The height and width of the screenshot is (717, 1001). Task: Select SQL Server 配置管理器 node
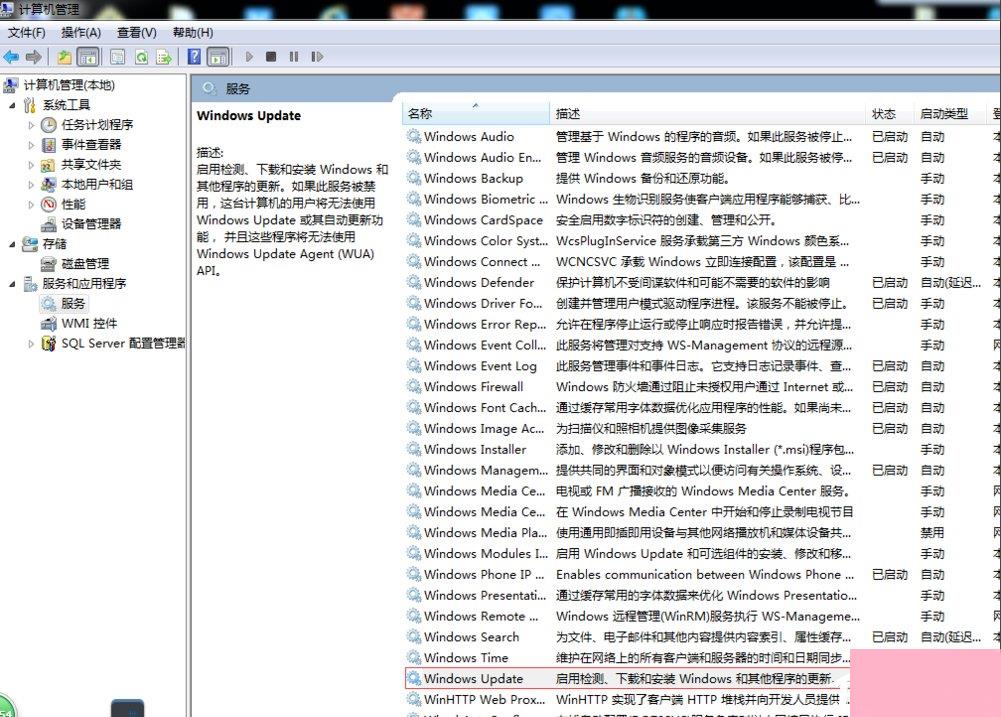pyautogui.click(x=123, y=343)
